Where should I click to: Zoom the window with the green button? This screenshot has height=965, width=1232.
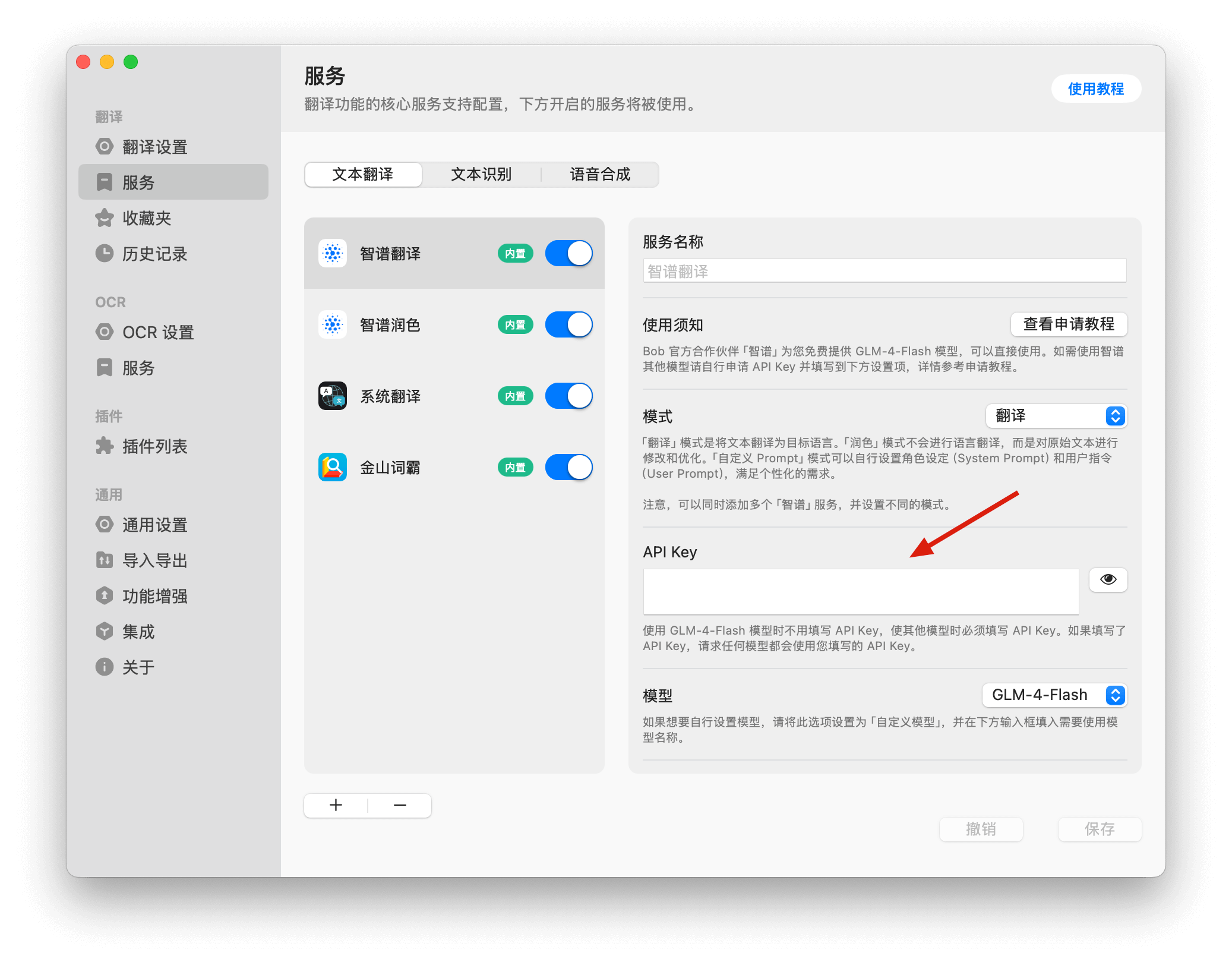(x=131, y=62)
